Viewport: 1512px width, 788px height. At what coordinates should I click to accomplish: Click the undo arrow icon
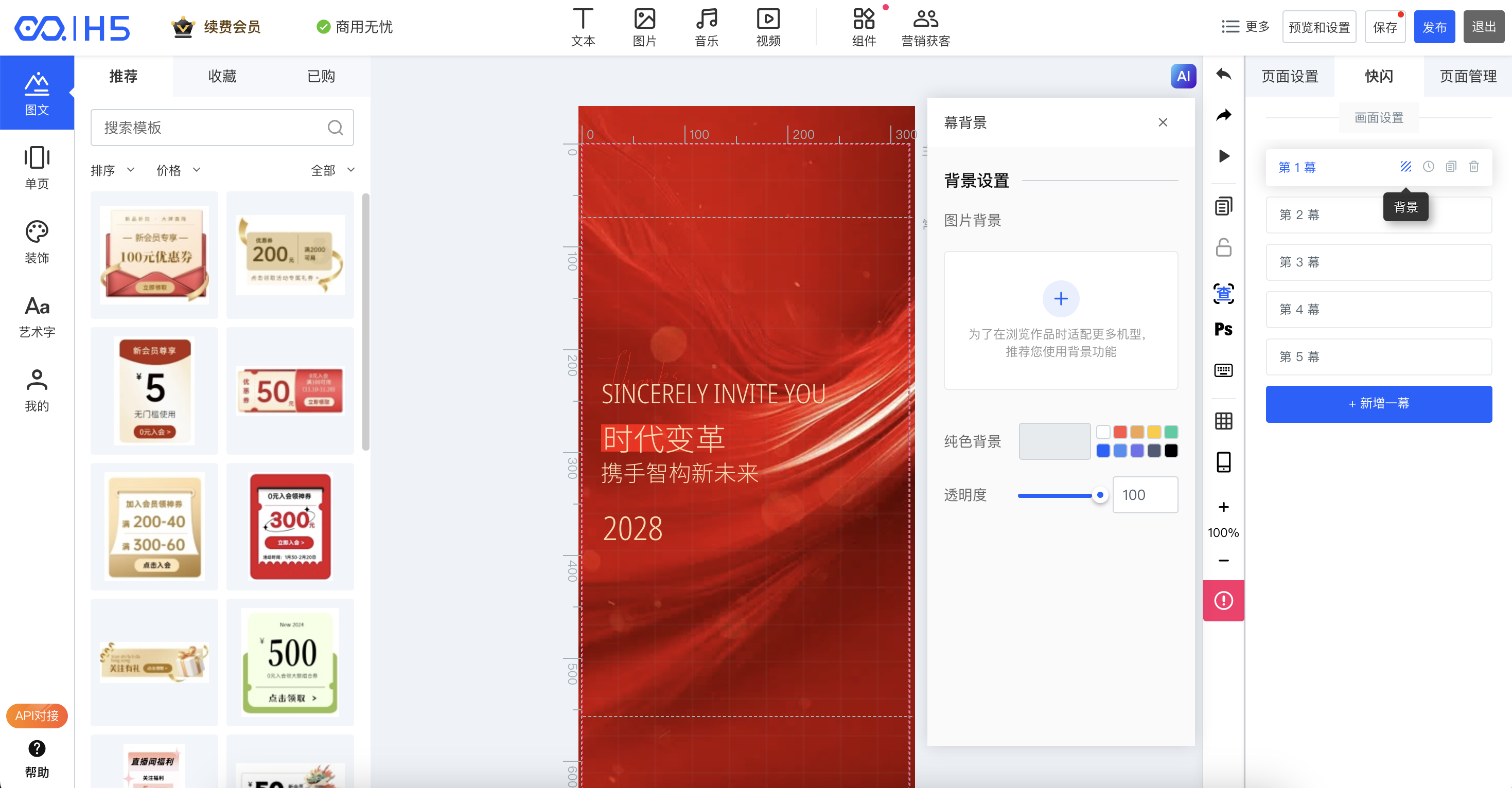1223,75
